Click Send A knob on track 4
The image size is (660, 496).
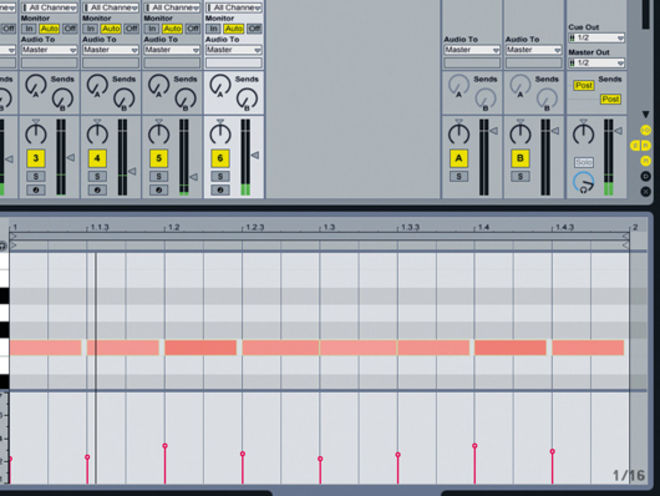97,84
